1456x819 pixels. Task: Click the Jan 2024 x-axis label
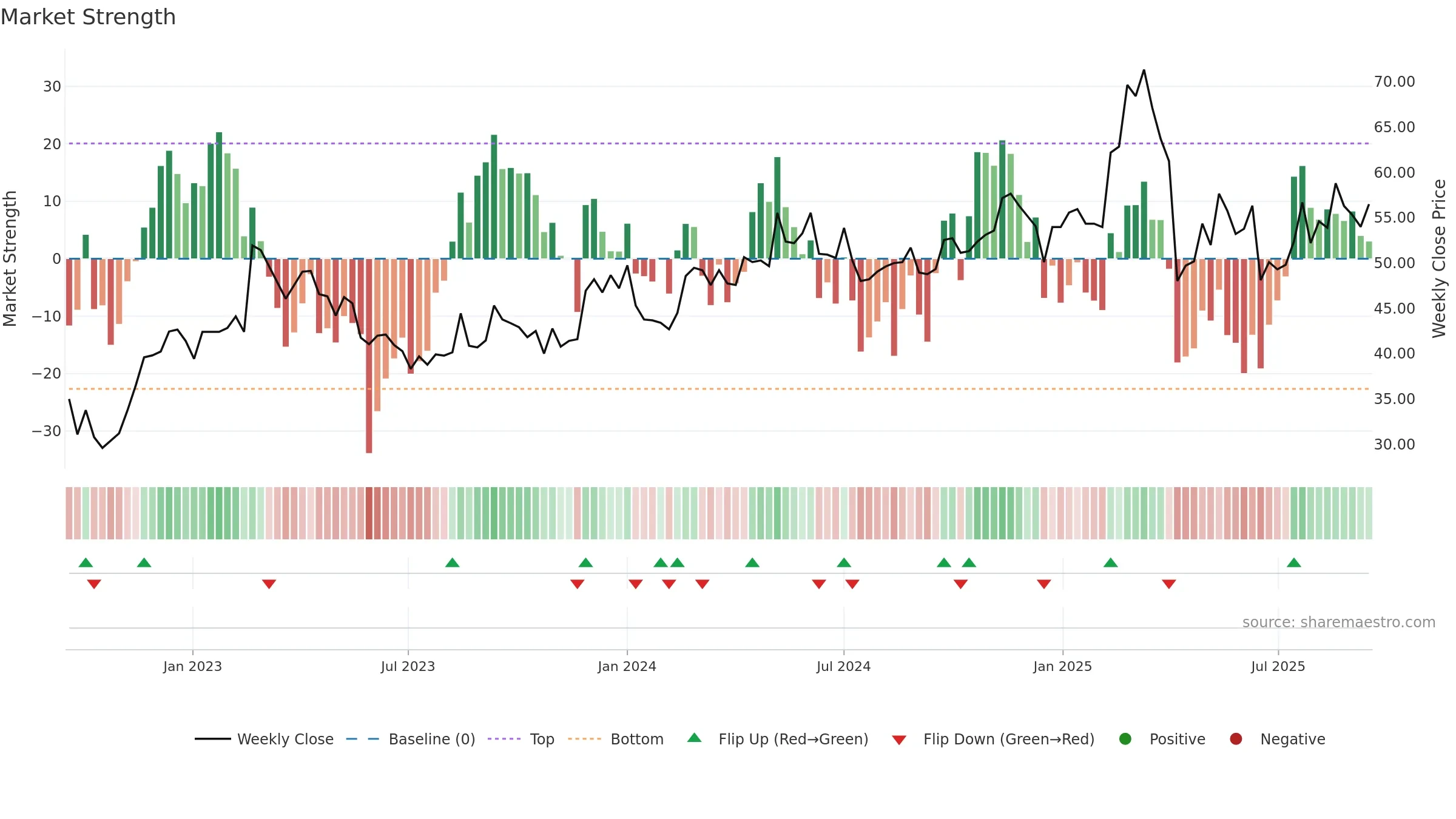click(627, 666)
